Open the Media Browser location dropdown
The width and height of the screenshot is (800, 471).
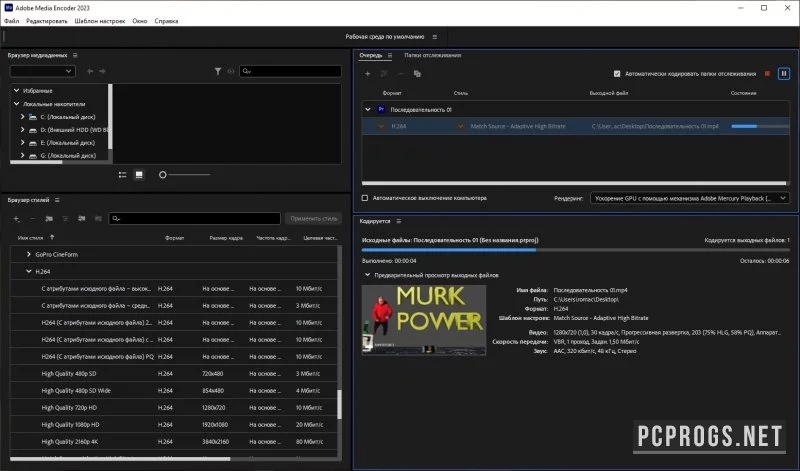coord(42,71)
